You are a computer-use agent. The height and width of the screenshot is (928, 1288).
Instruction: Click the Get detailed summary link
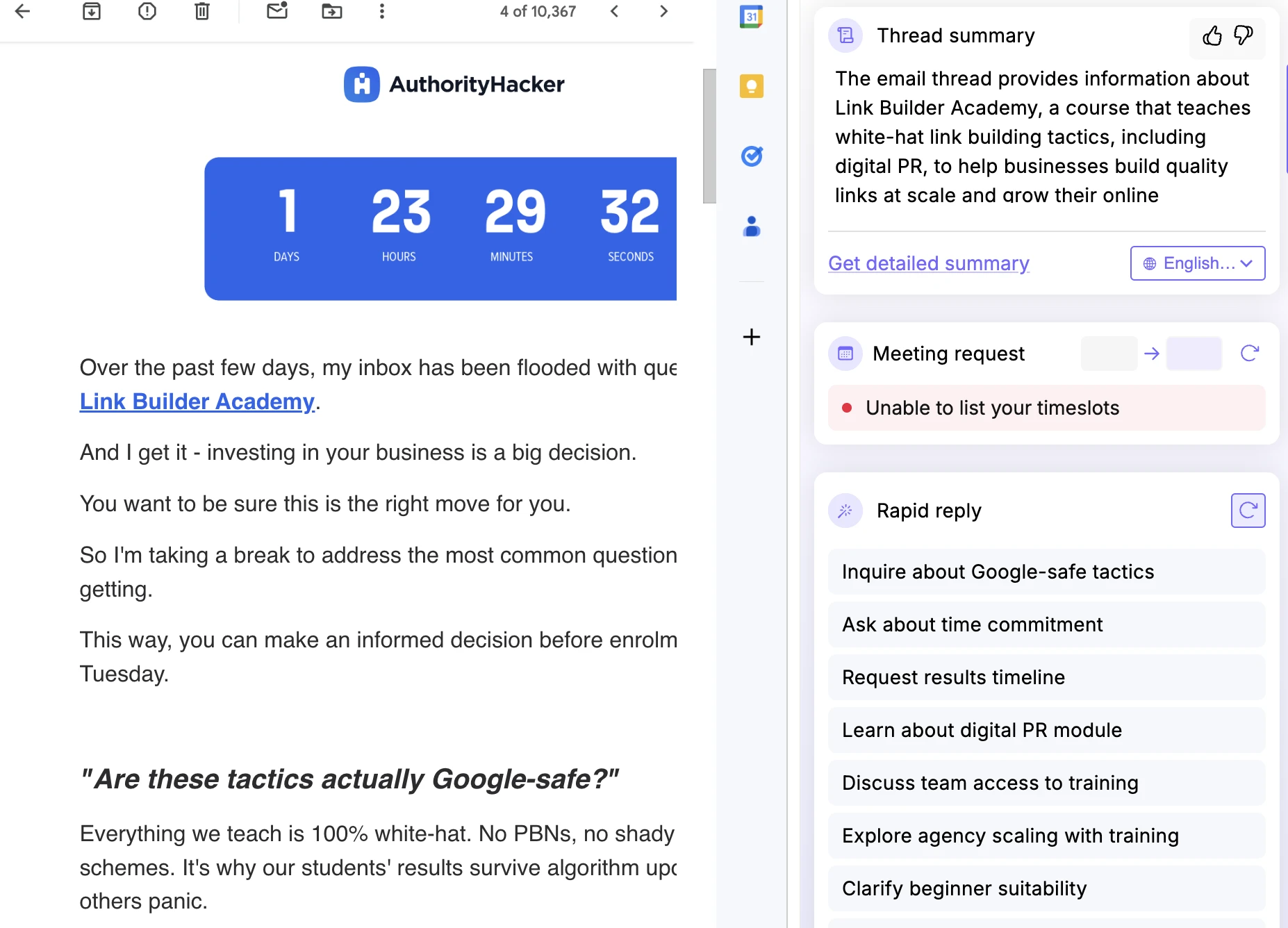(929, 263)
